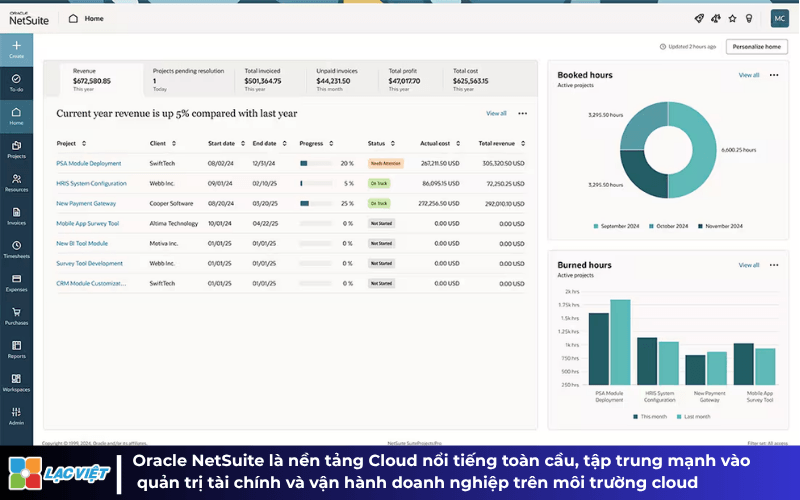Sort by Total revenue column arrows

pos(523,143)
